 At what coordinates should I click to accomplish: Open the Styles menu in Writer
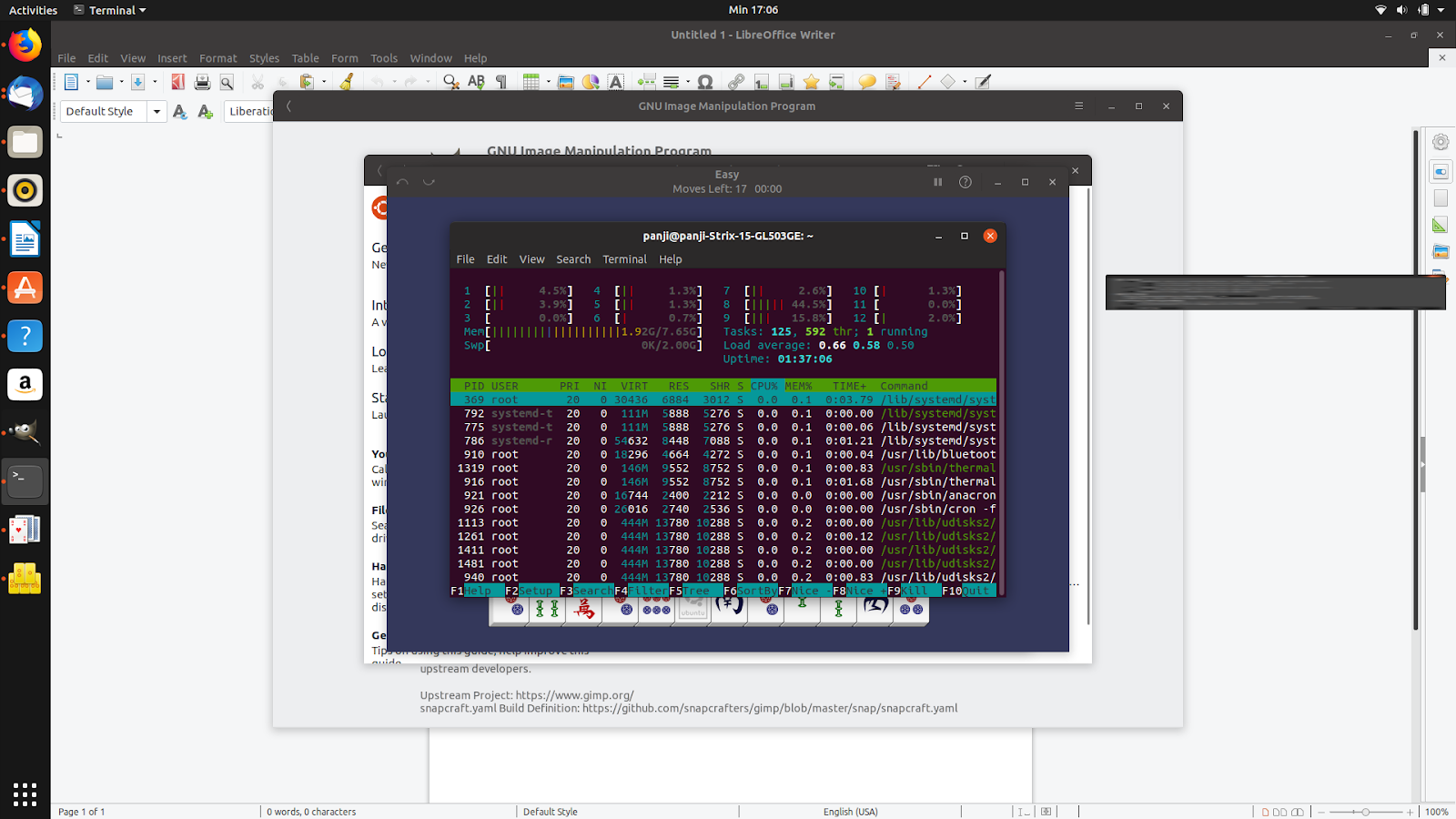(x=265, y=58)
